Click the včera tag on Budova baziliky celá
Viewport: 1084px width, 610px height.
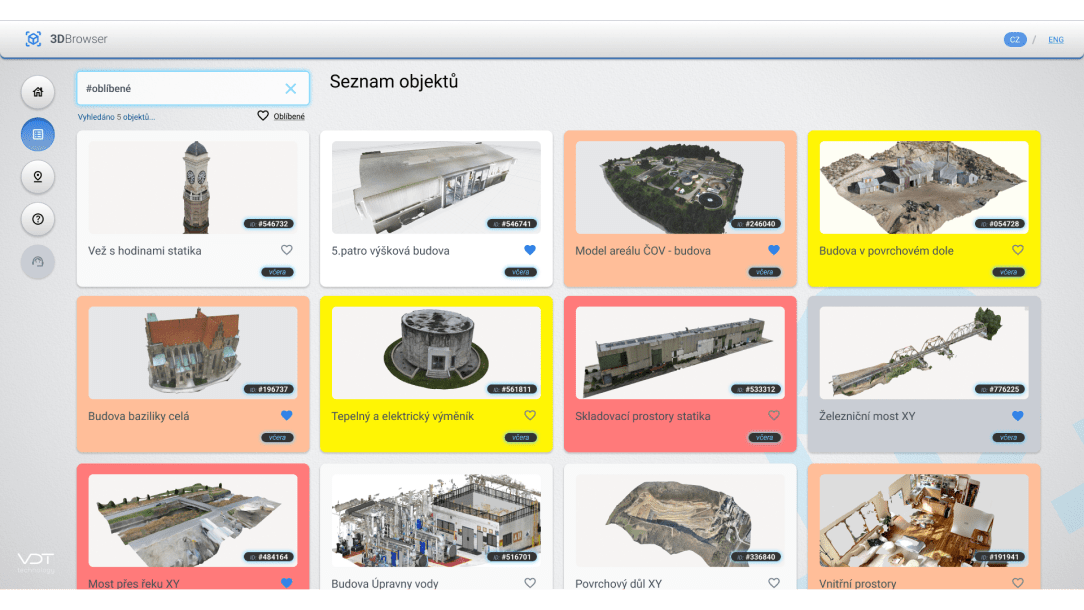(277, 437)
